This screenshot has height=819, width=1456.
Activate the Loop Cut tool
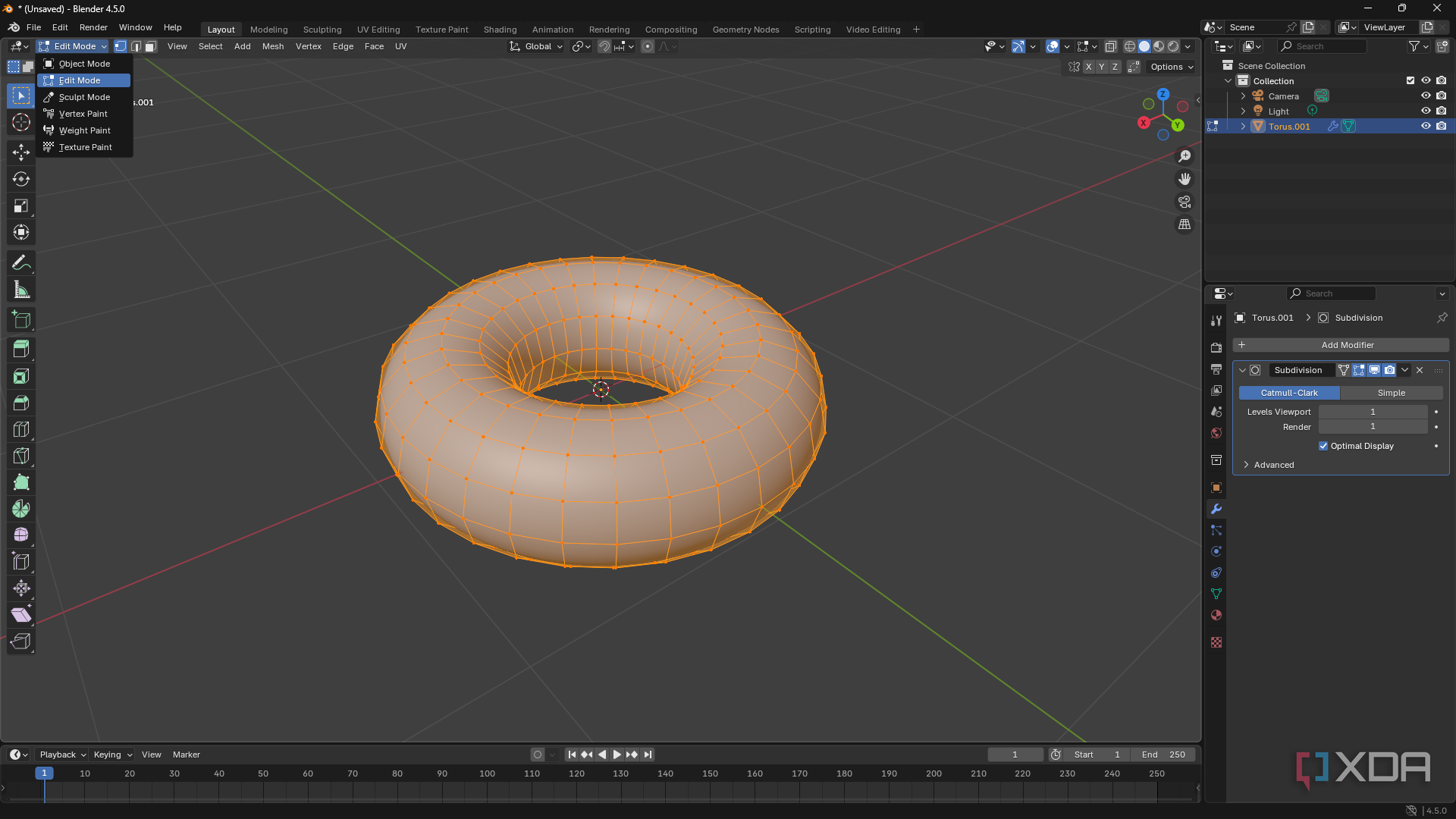pos(21,429)
